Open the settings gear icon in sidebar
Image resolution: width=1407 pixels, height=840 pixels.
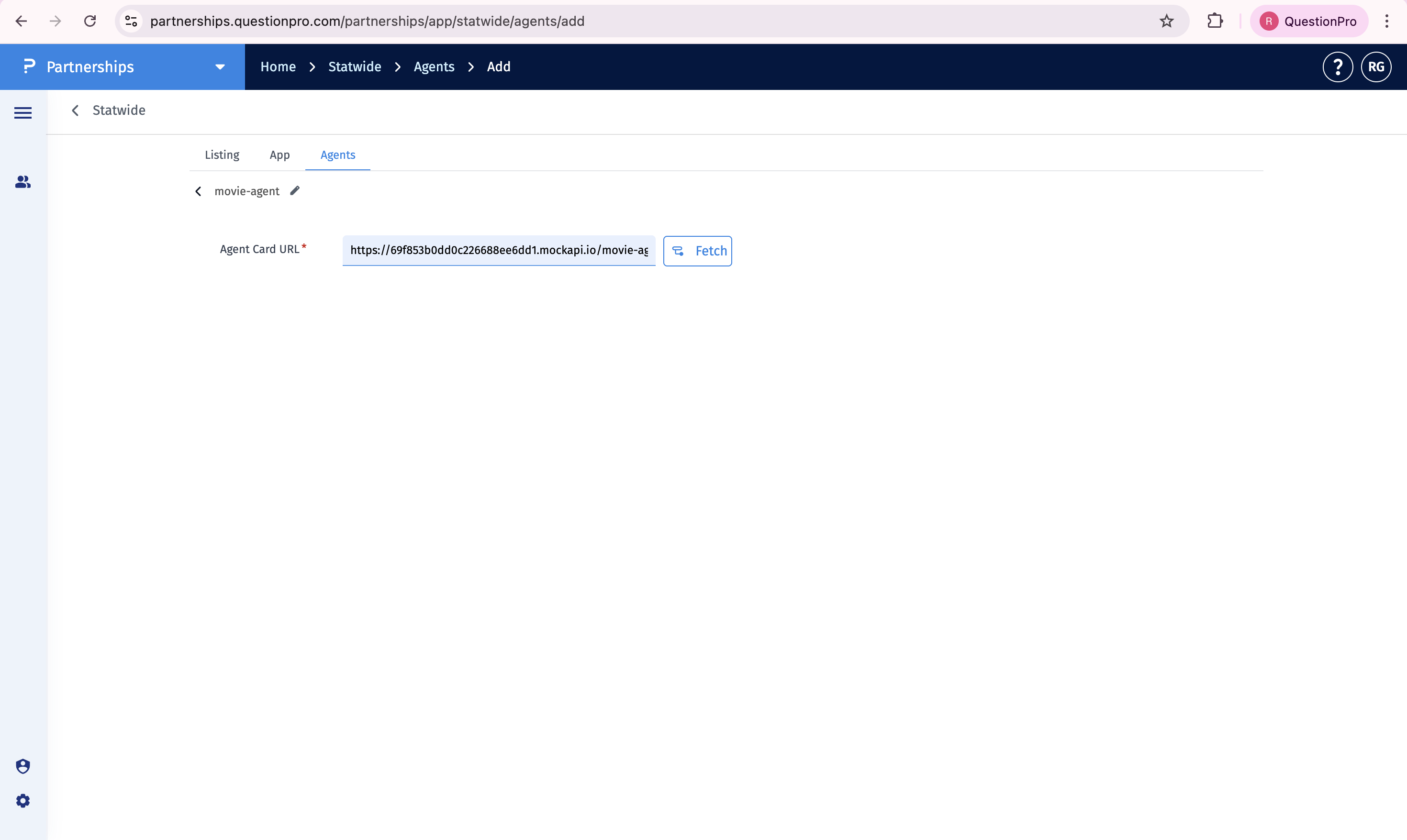click(22, 800)
